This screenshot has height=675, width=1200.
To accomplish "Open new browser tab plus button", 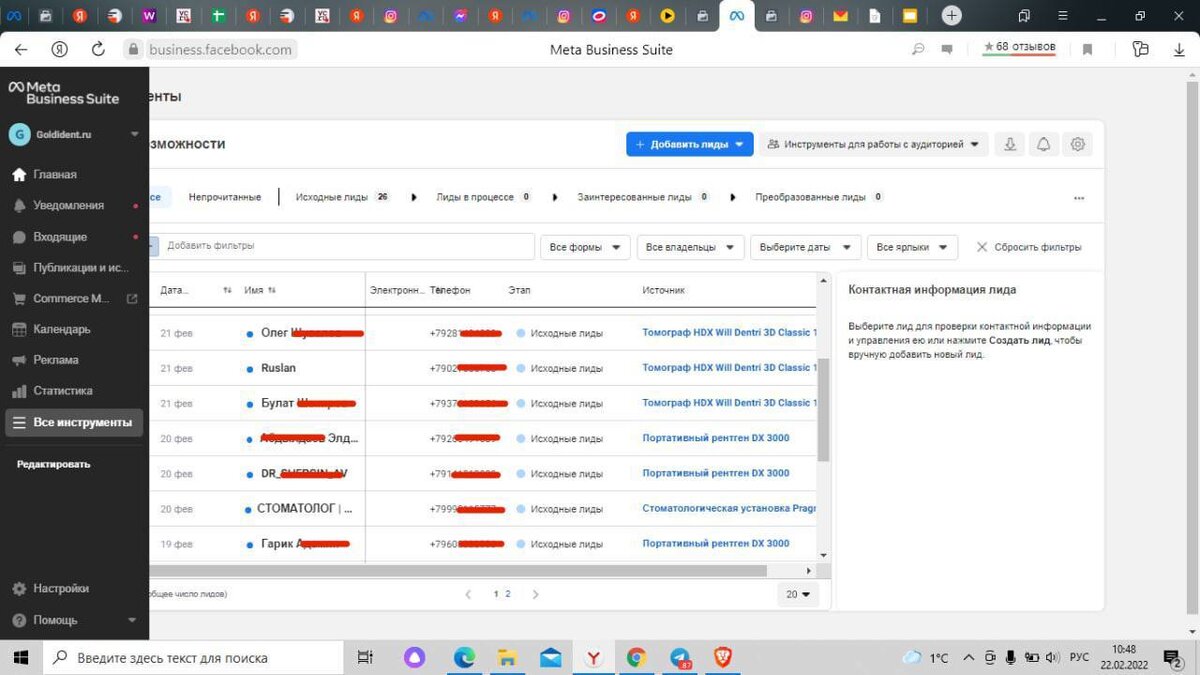I will [952, 15].
